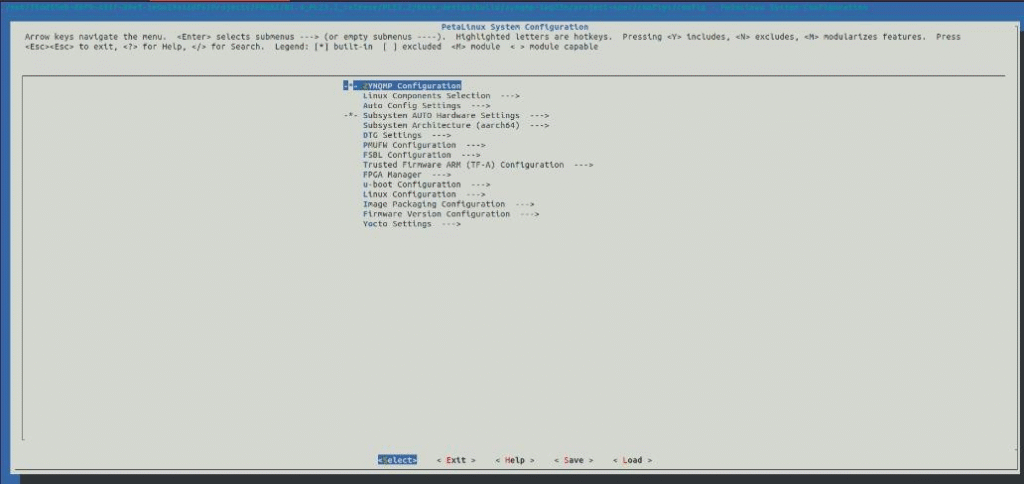
Task: Open u-boot Configuration submenu
Action: 426,184
